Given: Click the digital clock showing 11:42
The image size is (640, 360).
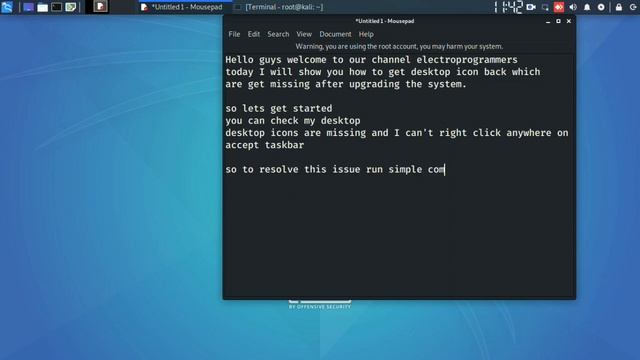Looking at the screenshot, I should tap(508, 7).
